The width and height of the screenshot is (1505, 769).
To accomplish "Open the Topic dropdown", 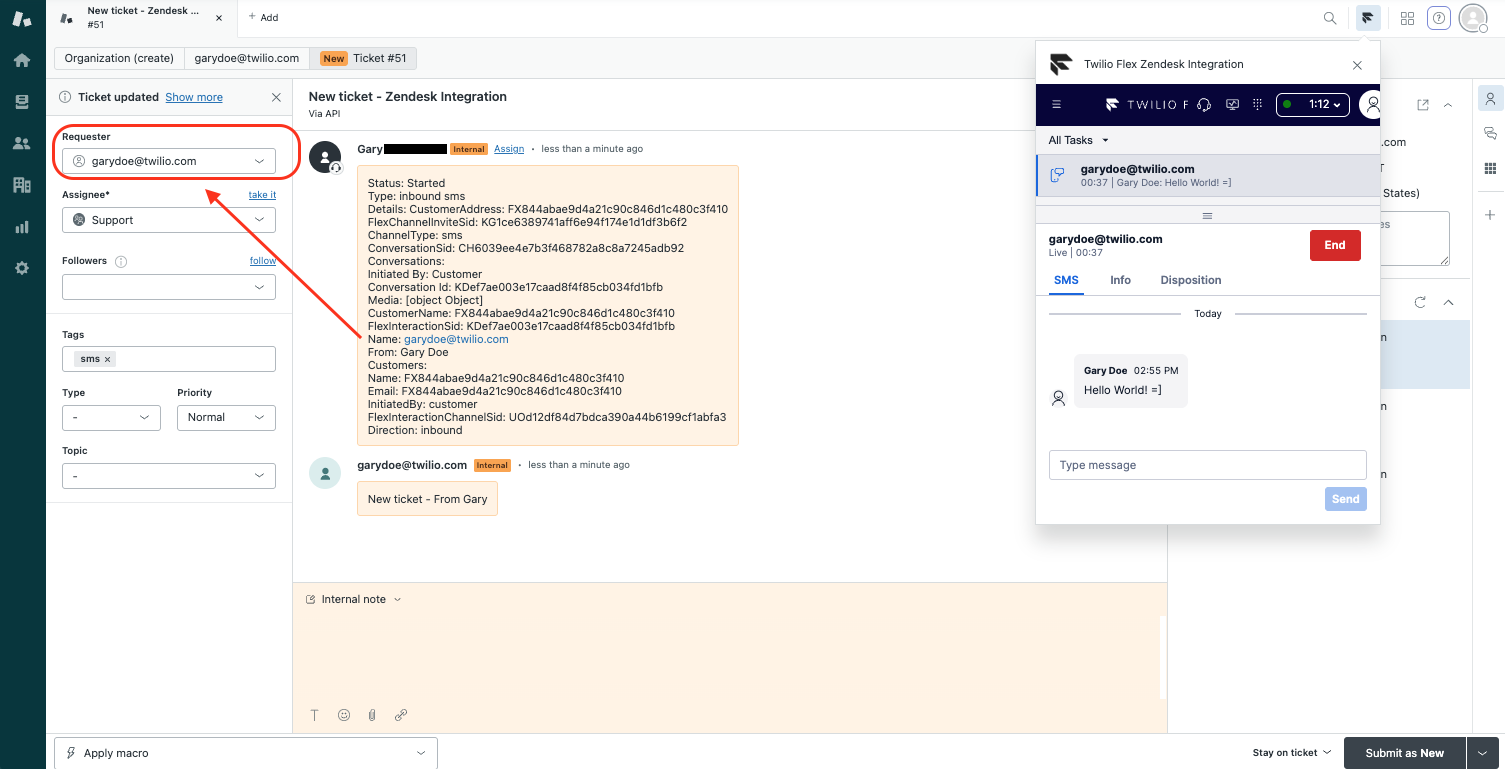I will click(x=169, y=476).
